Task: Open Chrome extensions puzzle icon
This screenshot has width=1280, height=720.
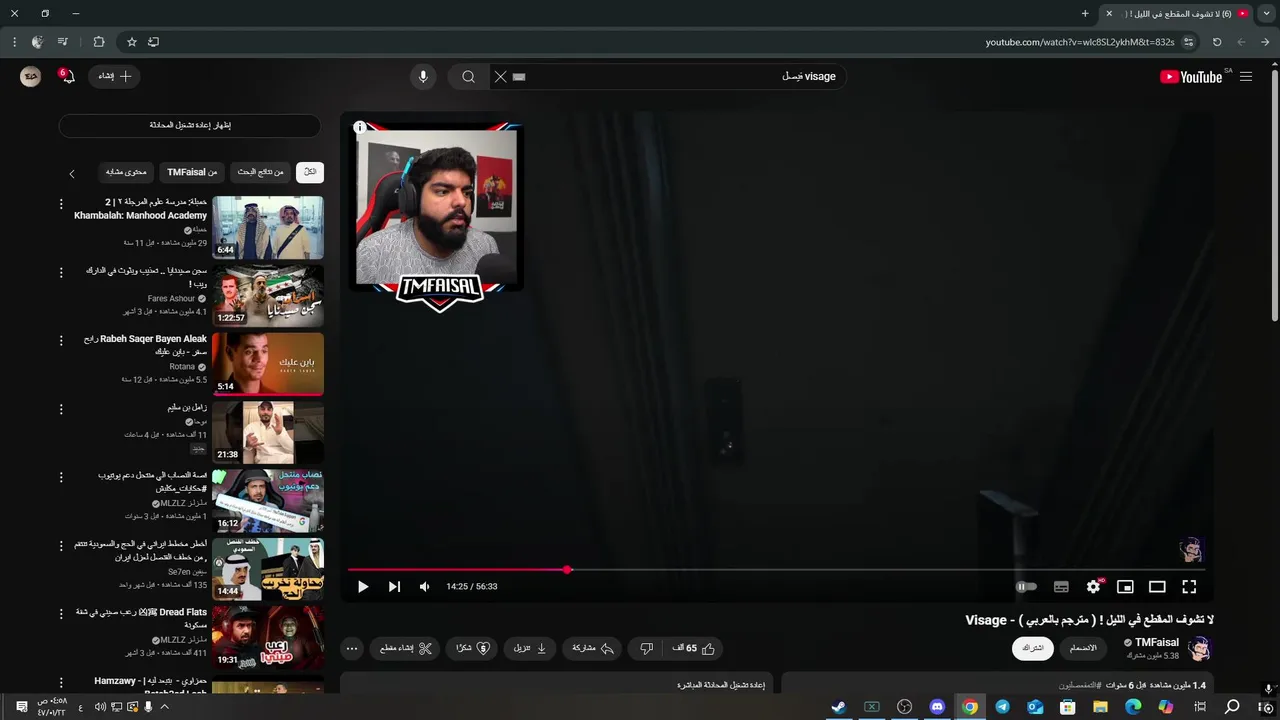Action: 99,42
